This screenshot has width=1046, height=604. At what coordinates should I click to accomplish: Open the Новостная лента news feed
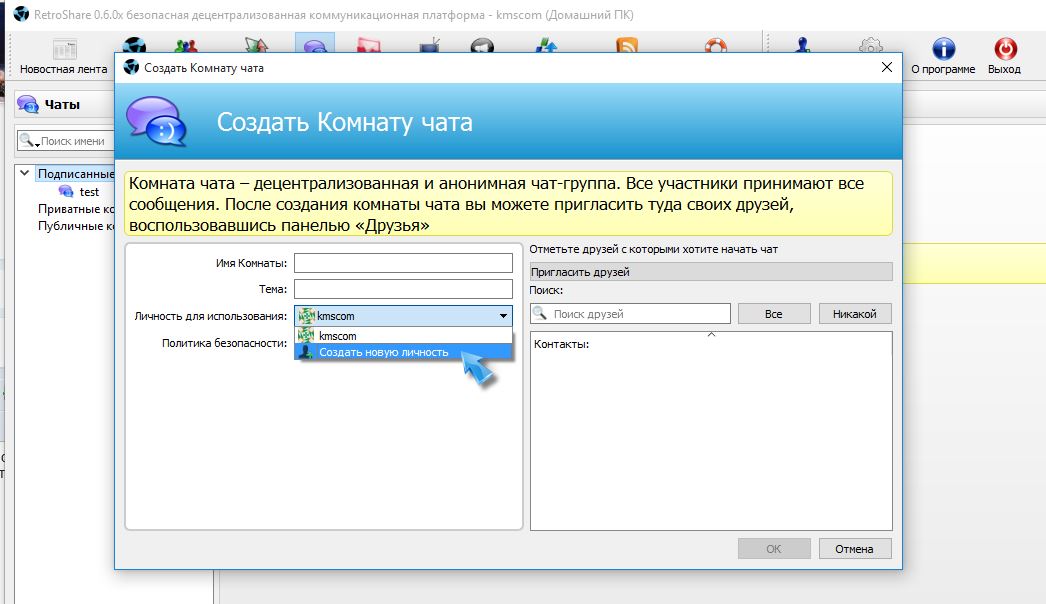[63, 56]
